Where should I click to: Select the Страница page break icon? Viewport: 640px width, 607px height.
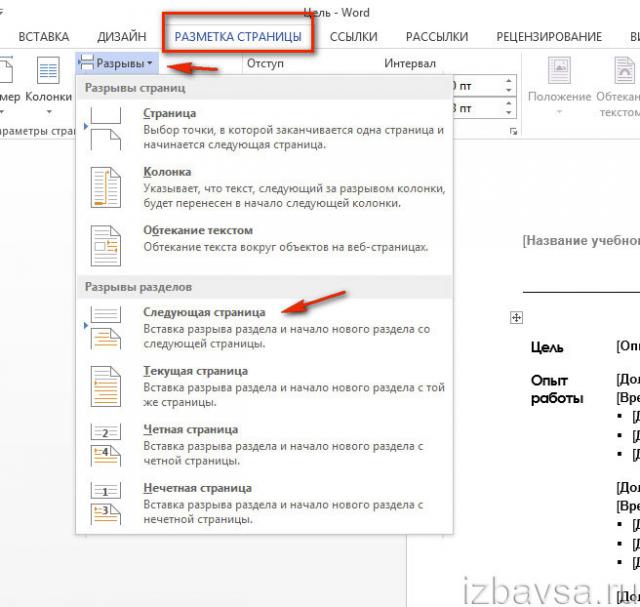tap(106, 129)
